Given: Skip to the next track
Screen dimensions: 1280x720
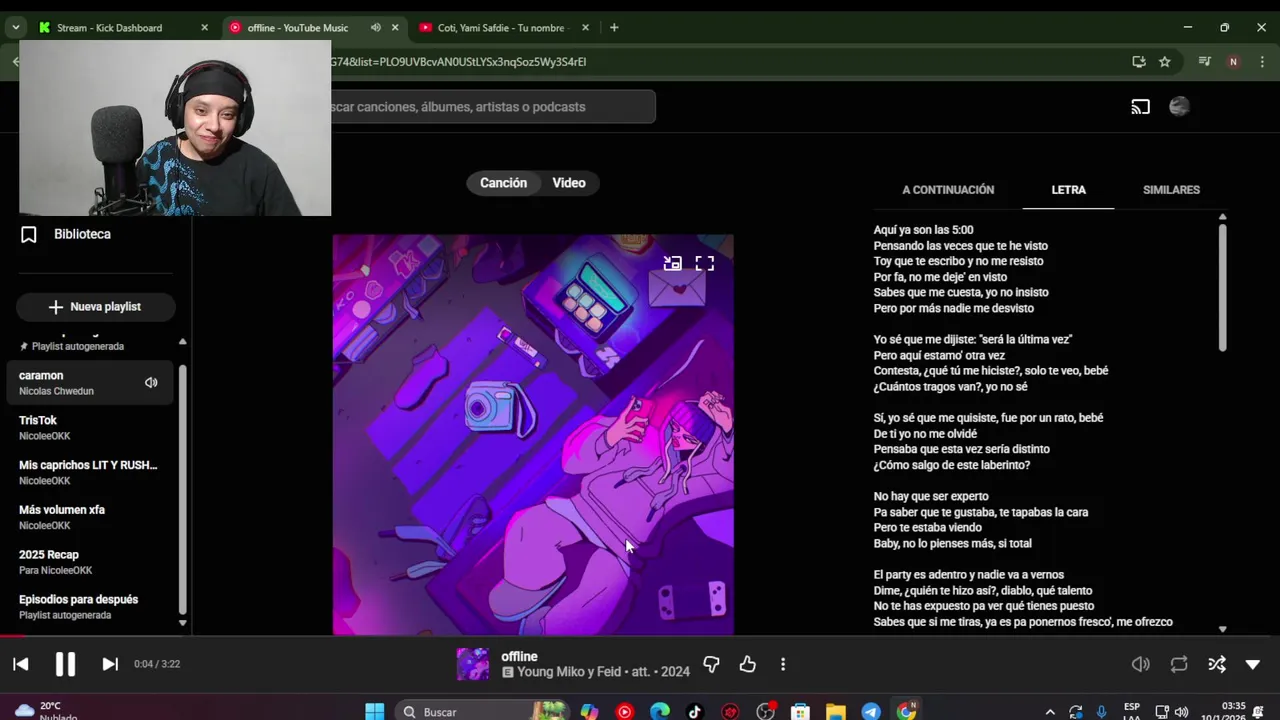Looking at the screenshot, I should pyautogui.click(x=110, y=664).
